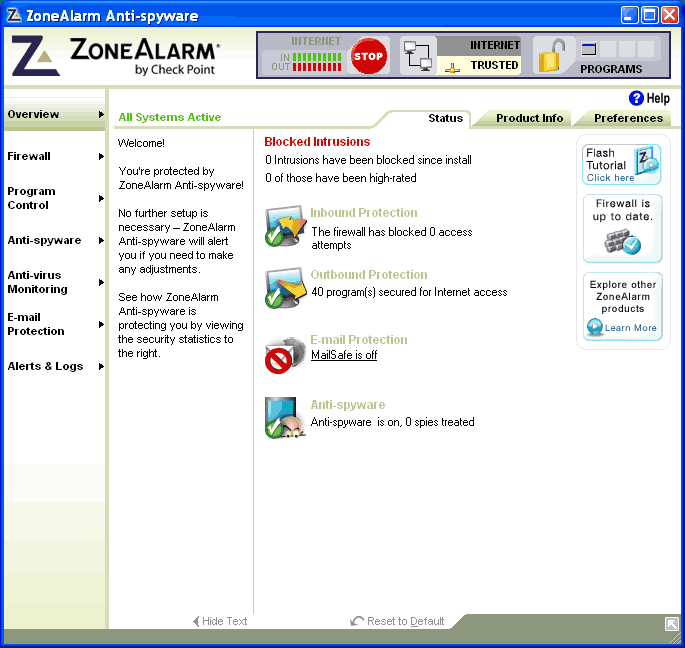Expand the E-mail Protection sidebar arrow
Screen dimensions: 685x648
tap(101, 324)
